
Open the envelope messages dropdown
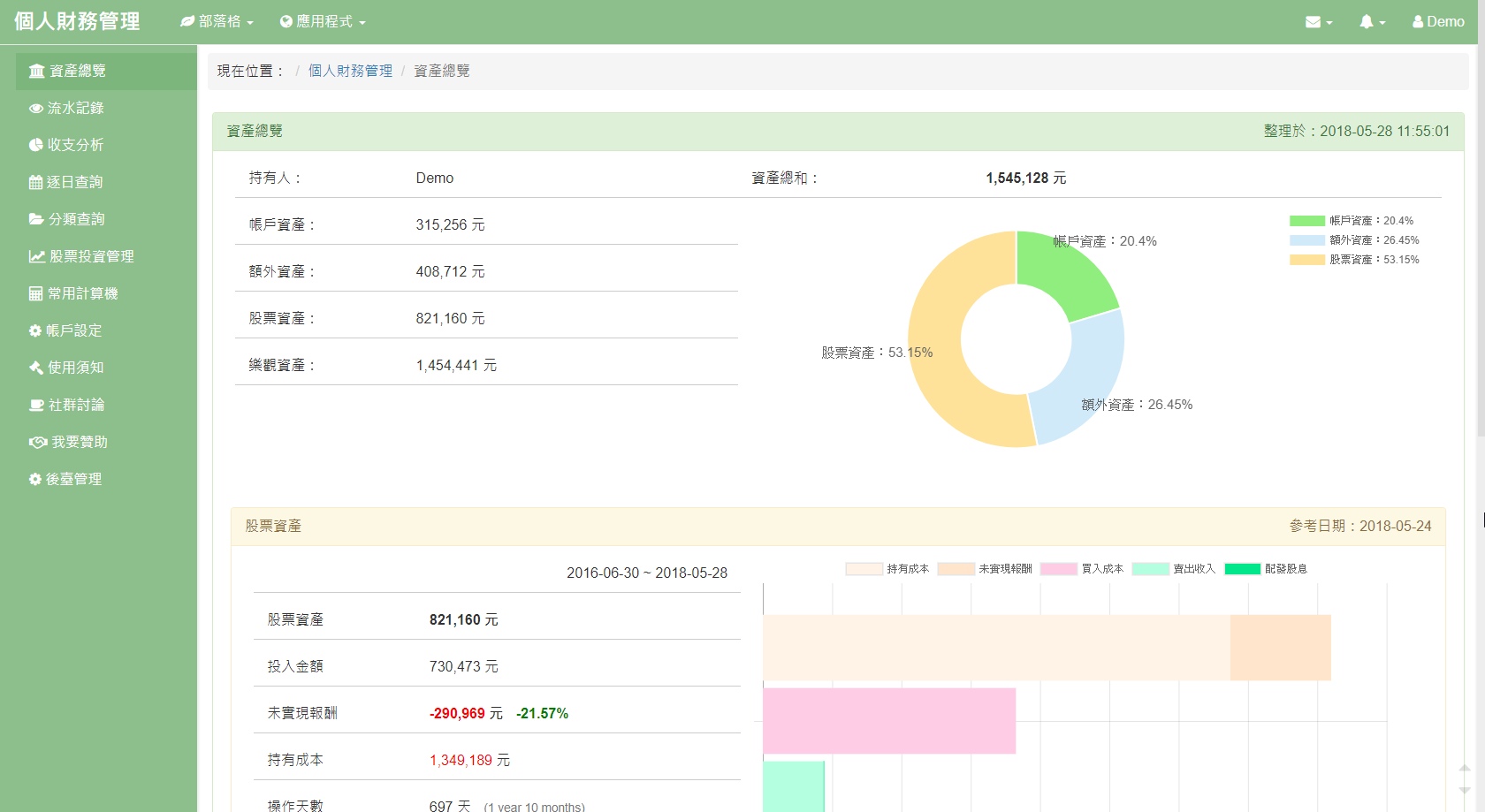coord(1318,22)
